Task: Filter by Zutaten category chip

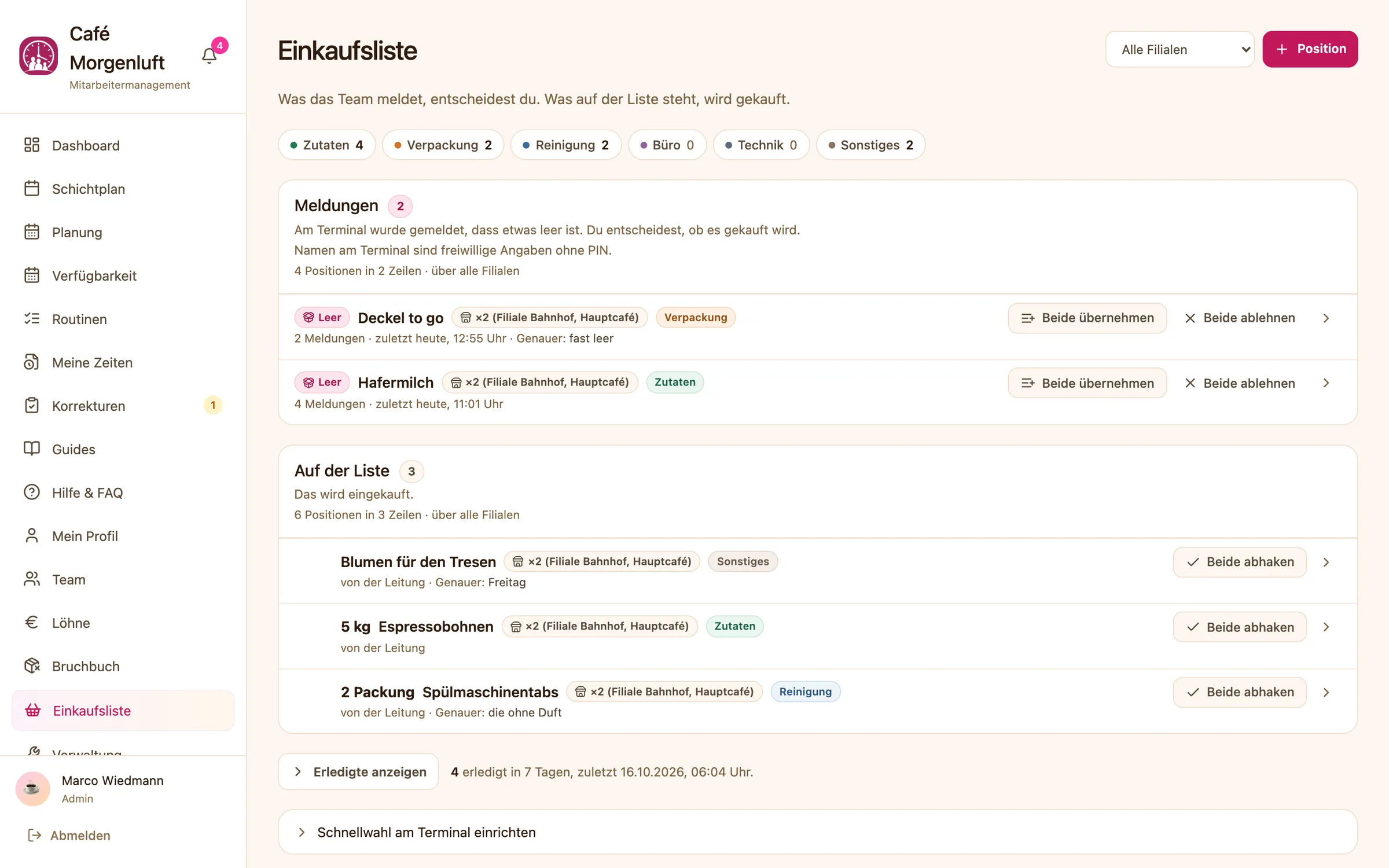Action: (x=326, y=145)
